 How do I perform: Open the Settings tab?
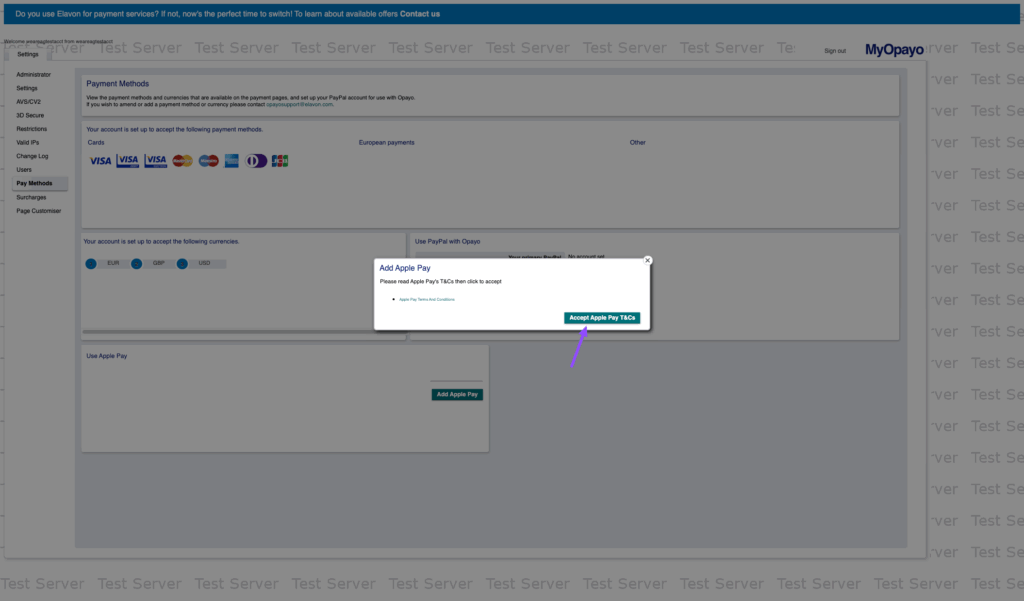point(28,54)
